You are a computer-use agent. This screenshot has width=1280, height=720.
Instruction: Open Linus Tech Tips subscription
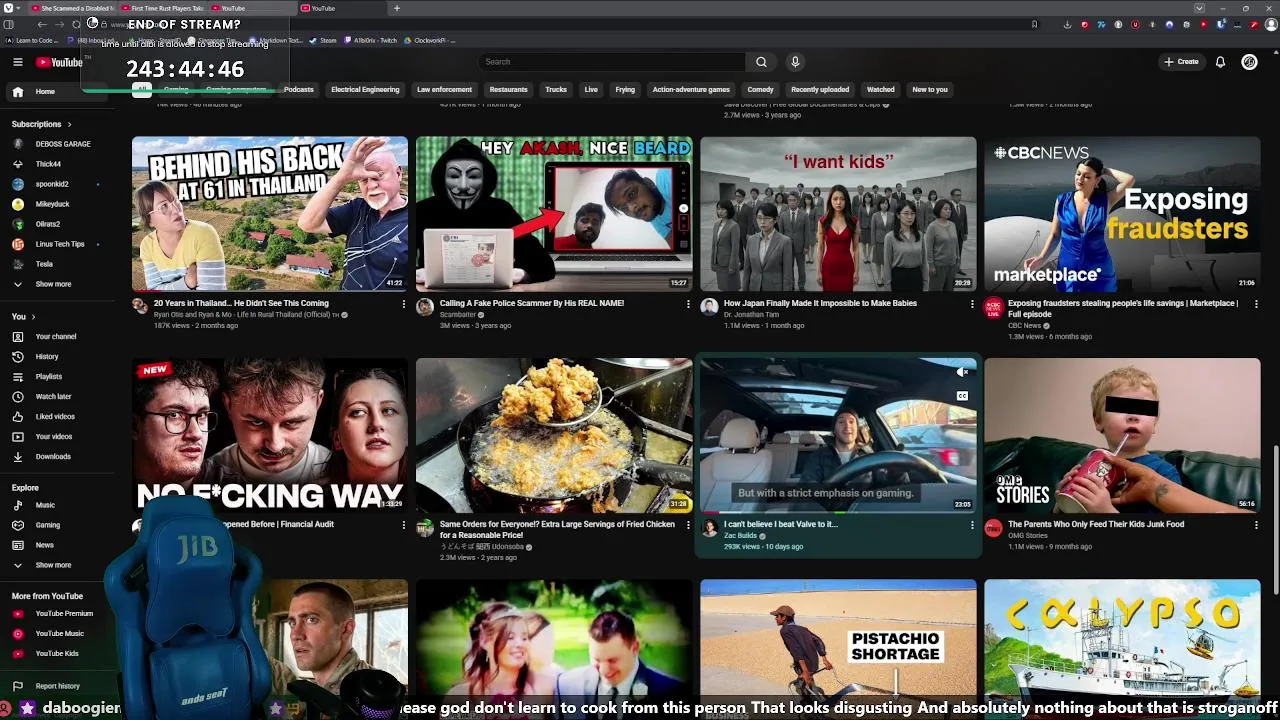(62, 244)
